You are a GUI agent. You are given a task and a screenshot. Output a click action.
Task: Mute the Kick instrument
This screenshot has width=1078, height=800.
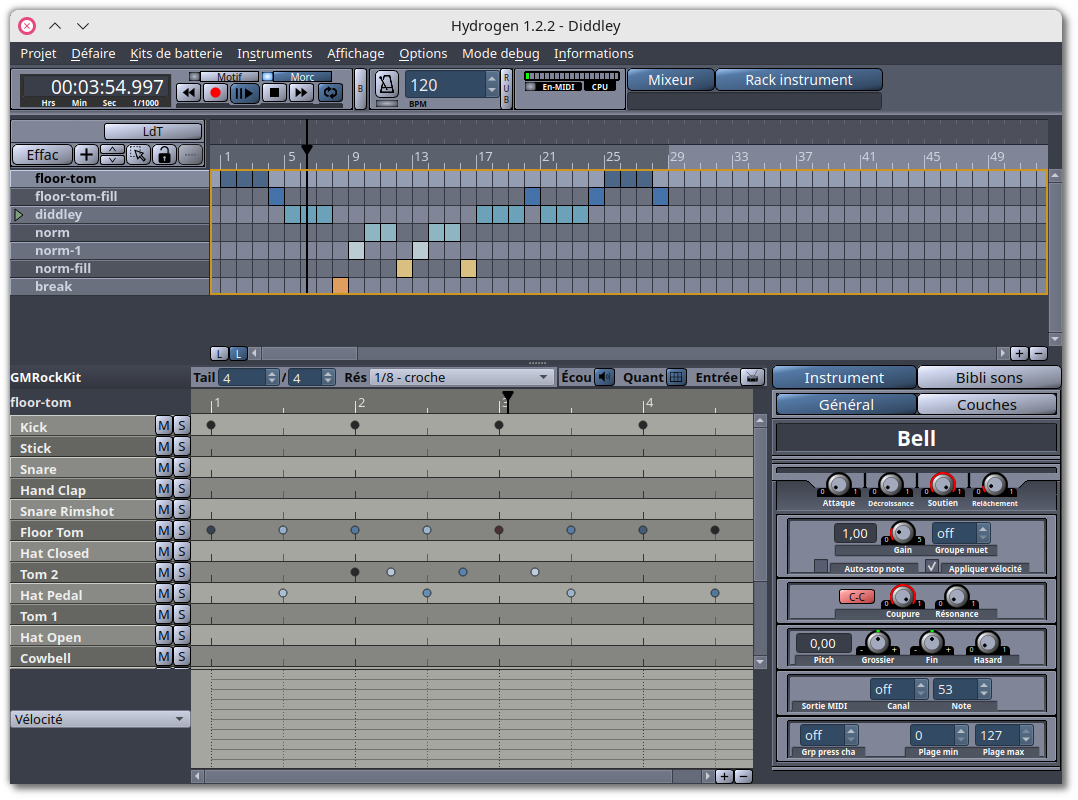(x=164, y=426)
